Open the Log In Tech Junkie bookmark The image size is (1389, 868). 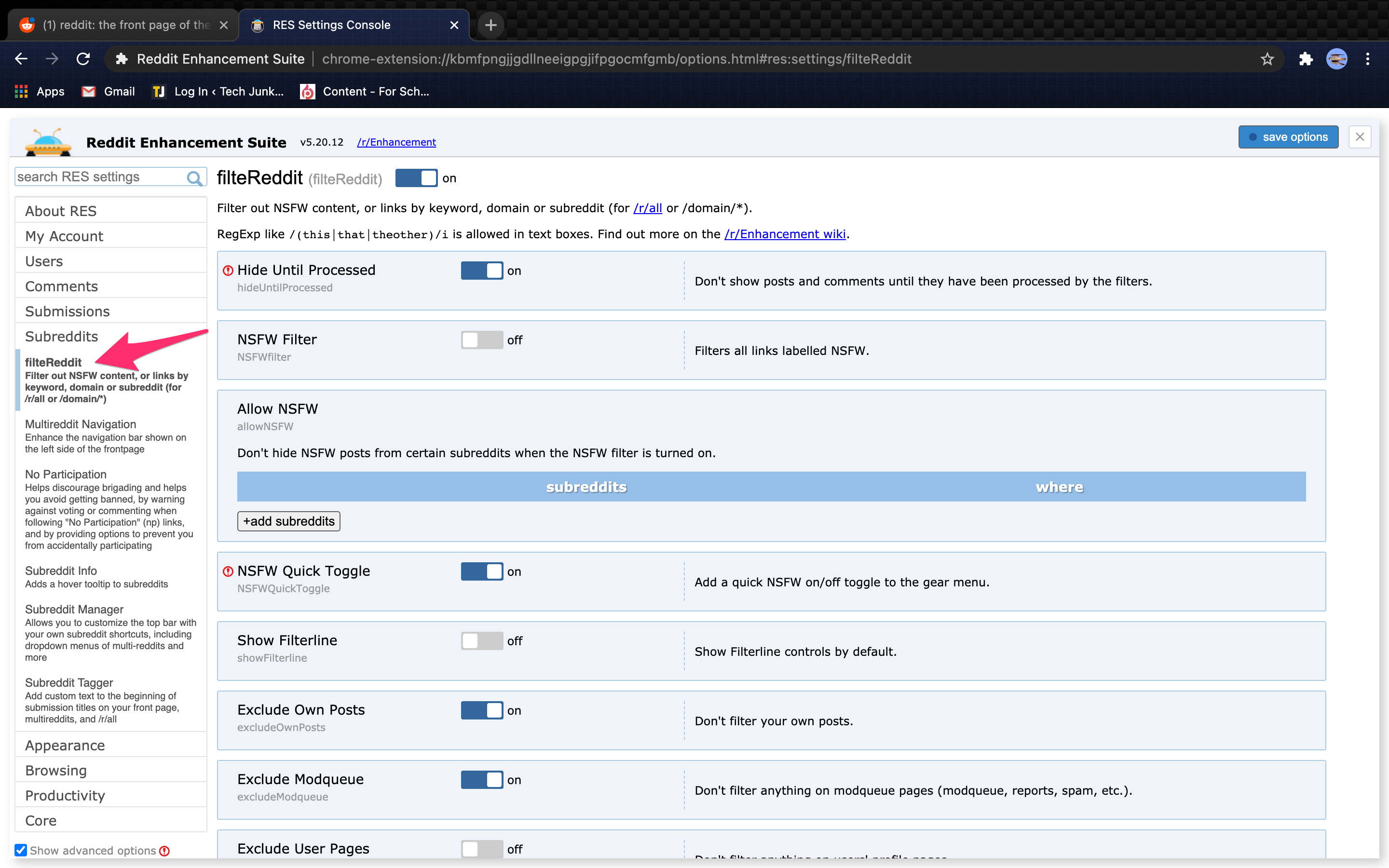[x=218, y=91]
